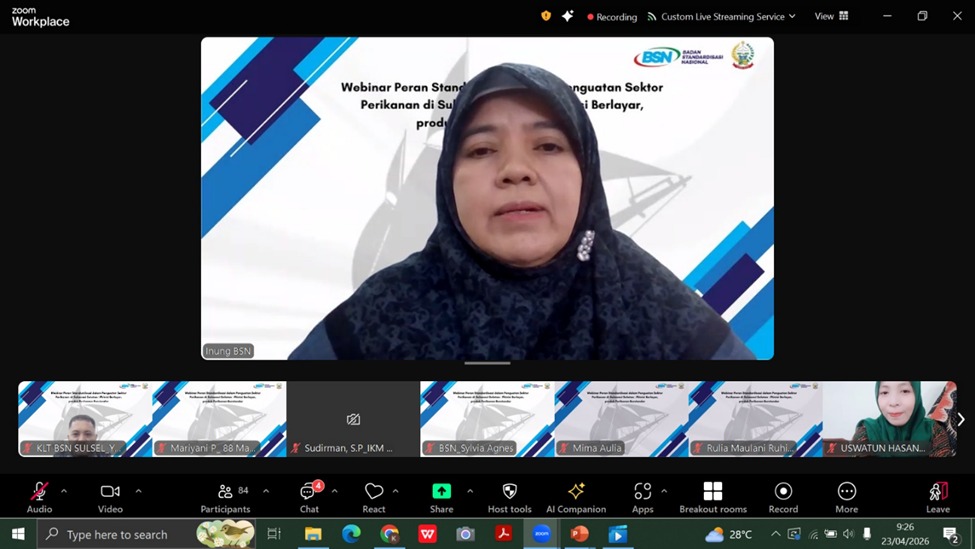Viewport: 975px width, 549px height.
Task: Launch the AI Companion
Action: (x=576, y=496)
